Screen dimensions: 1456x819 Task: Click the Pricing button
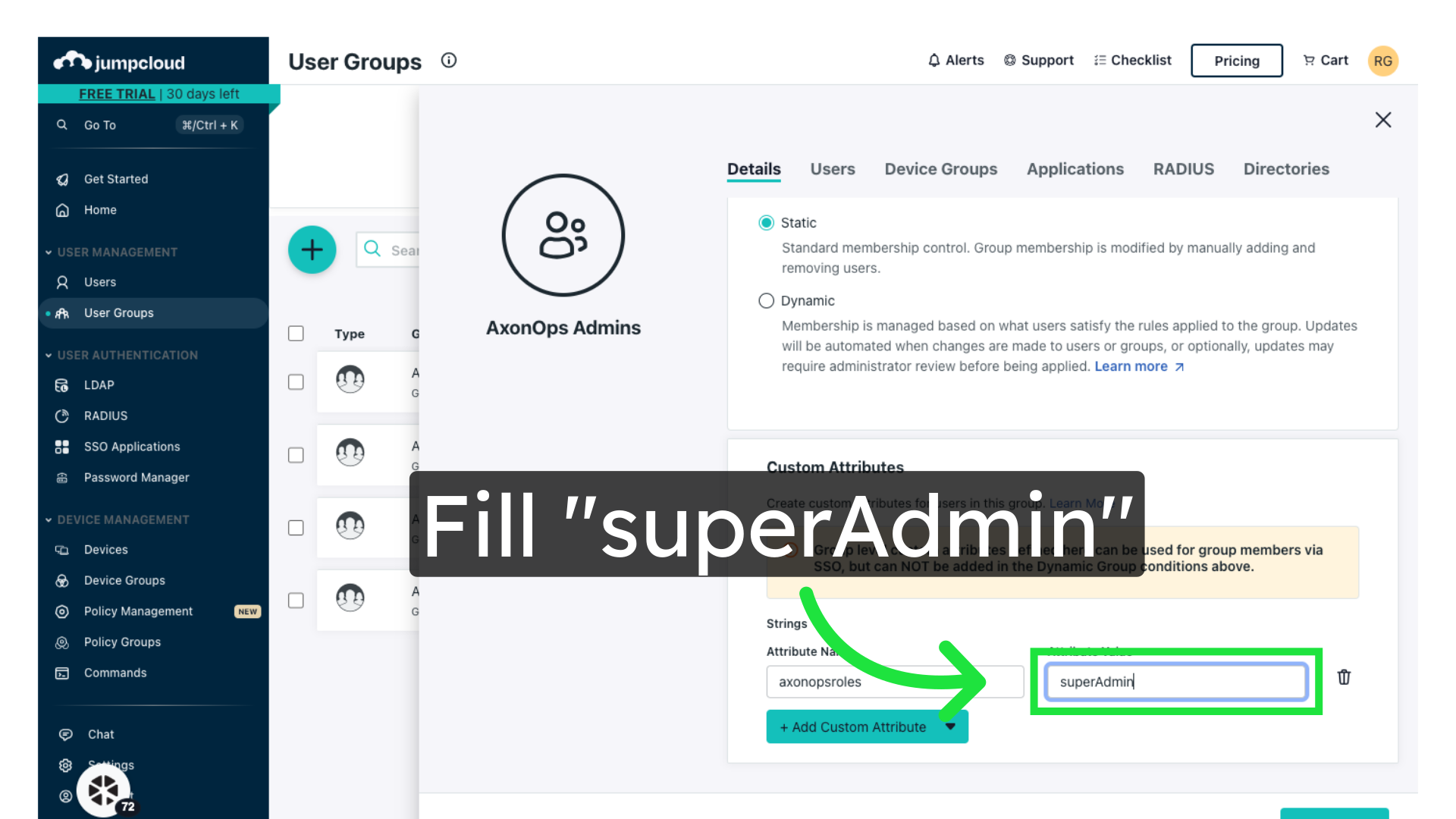(1236, 61)
